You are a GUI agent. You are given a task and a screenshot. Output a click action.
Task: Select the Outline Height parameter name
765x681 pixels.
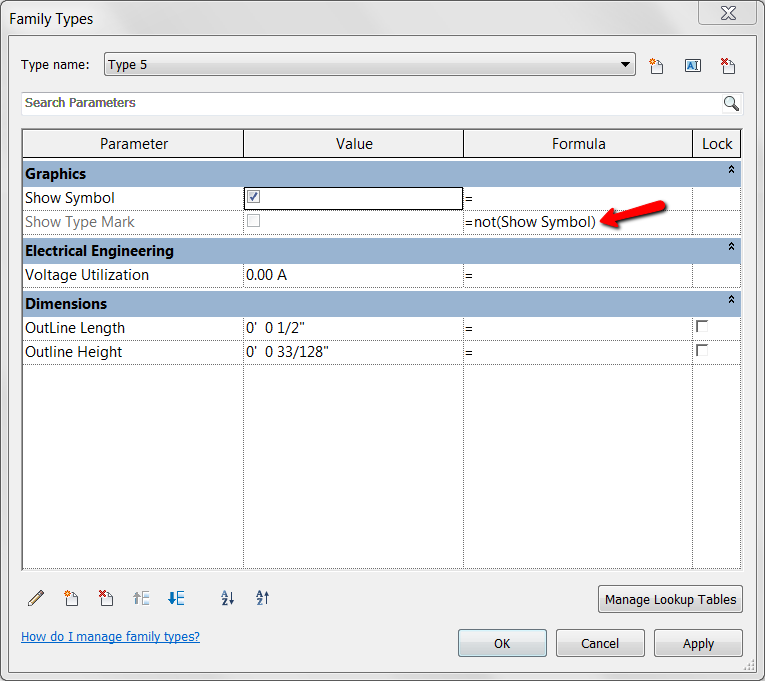74,352
